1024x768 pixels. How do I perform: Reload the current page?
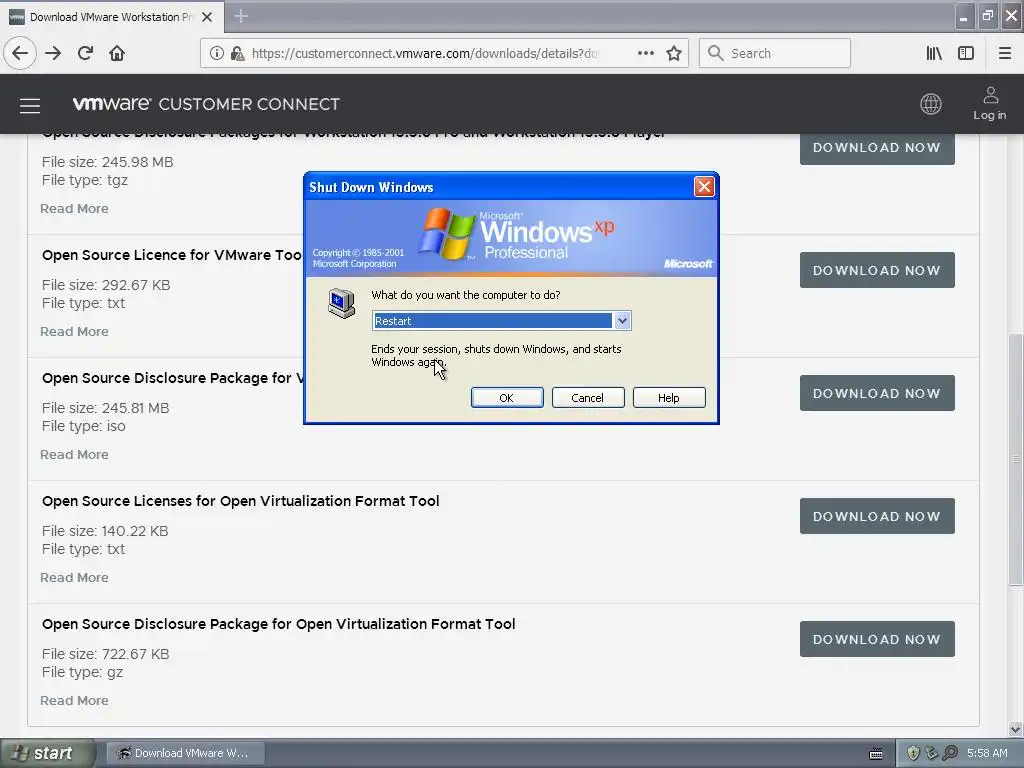86,53
